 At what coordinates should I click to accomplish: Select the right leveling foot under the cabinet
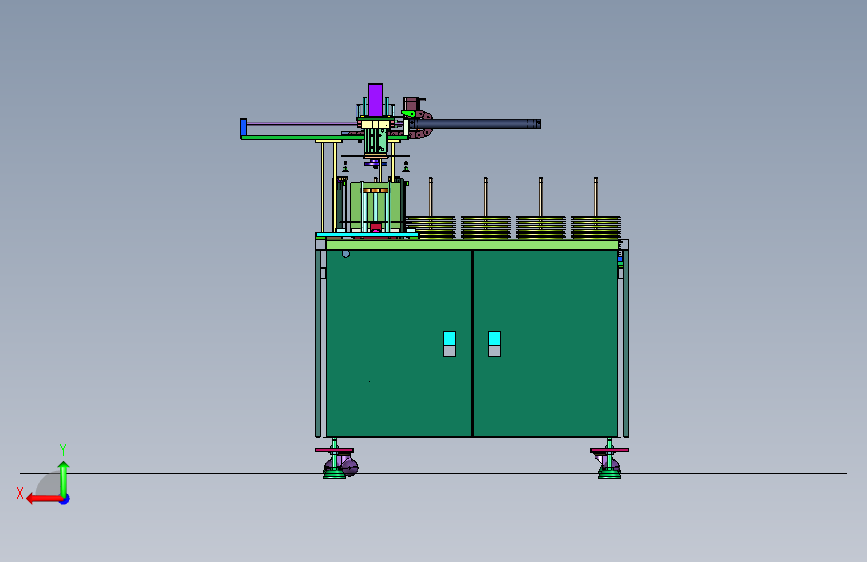[609, 460]
